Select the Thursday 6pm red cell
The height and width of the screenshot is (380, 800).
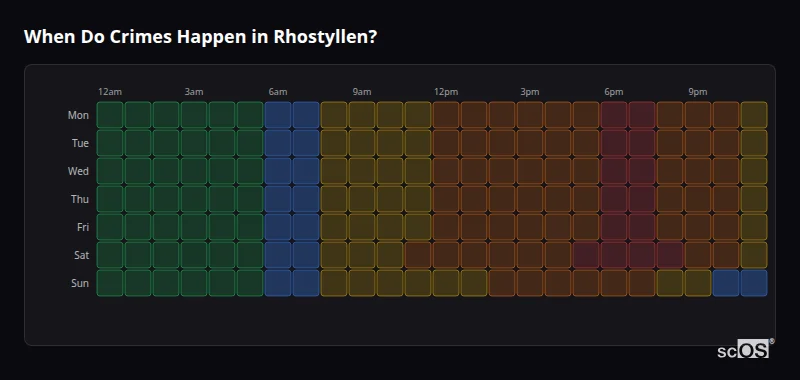click(614, 199)
